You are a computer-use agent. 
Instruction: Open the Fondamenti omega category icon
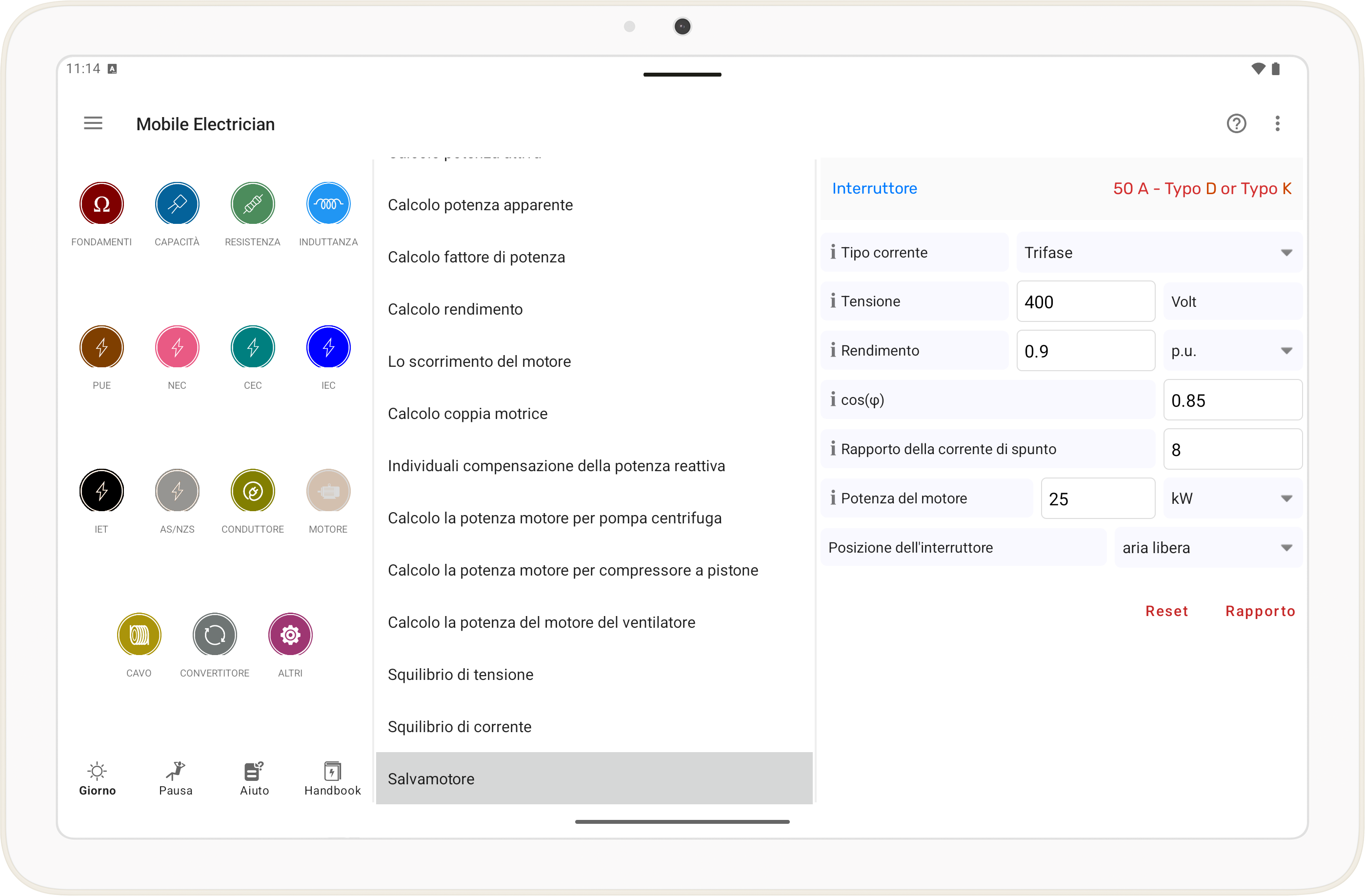[x=101, y=204]
